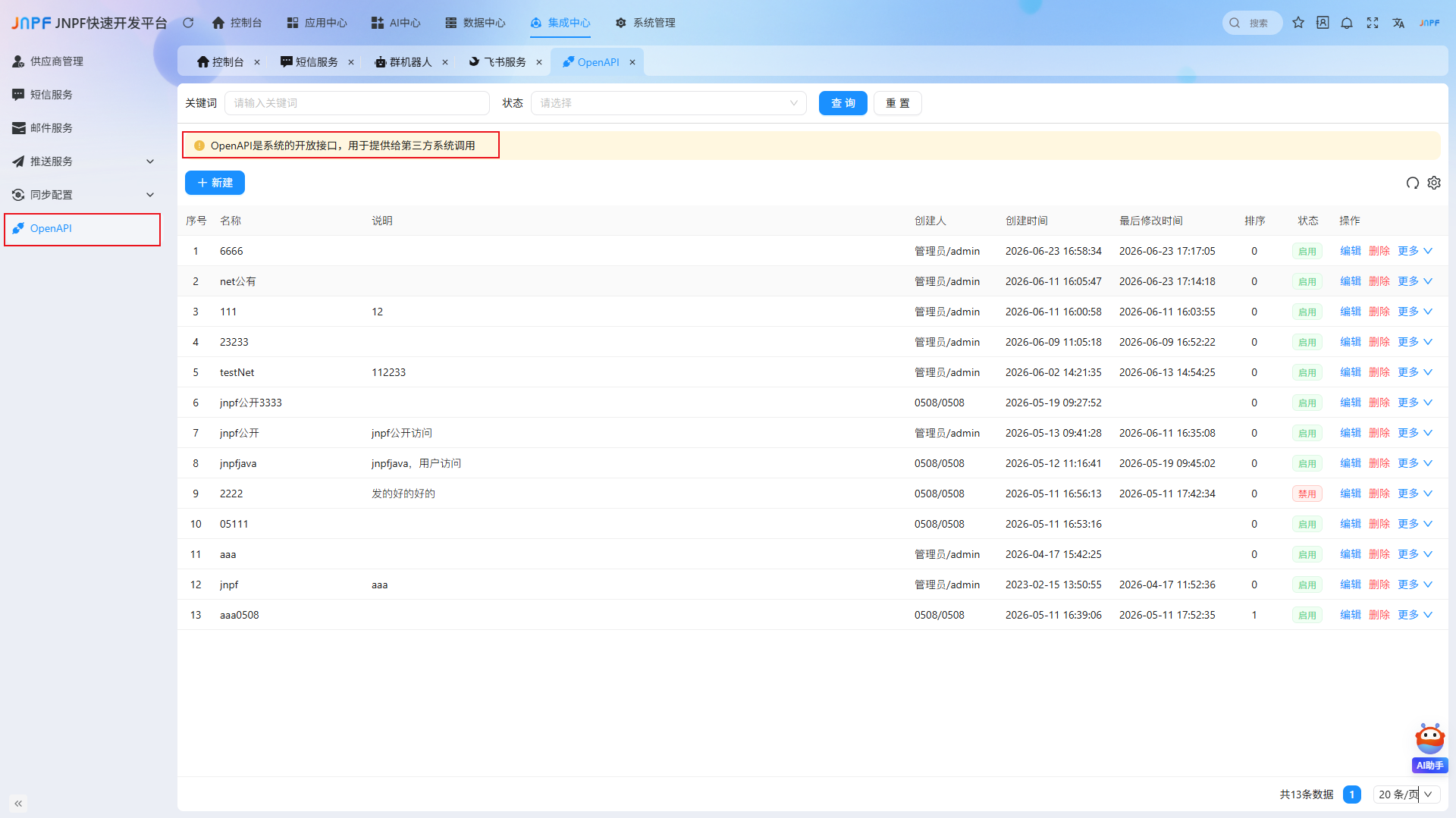Switch to 飞书服务 tab
1456x818 pixels.
(505, 62)
